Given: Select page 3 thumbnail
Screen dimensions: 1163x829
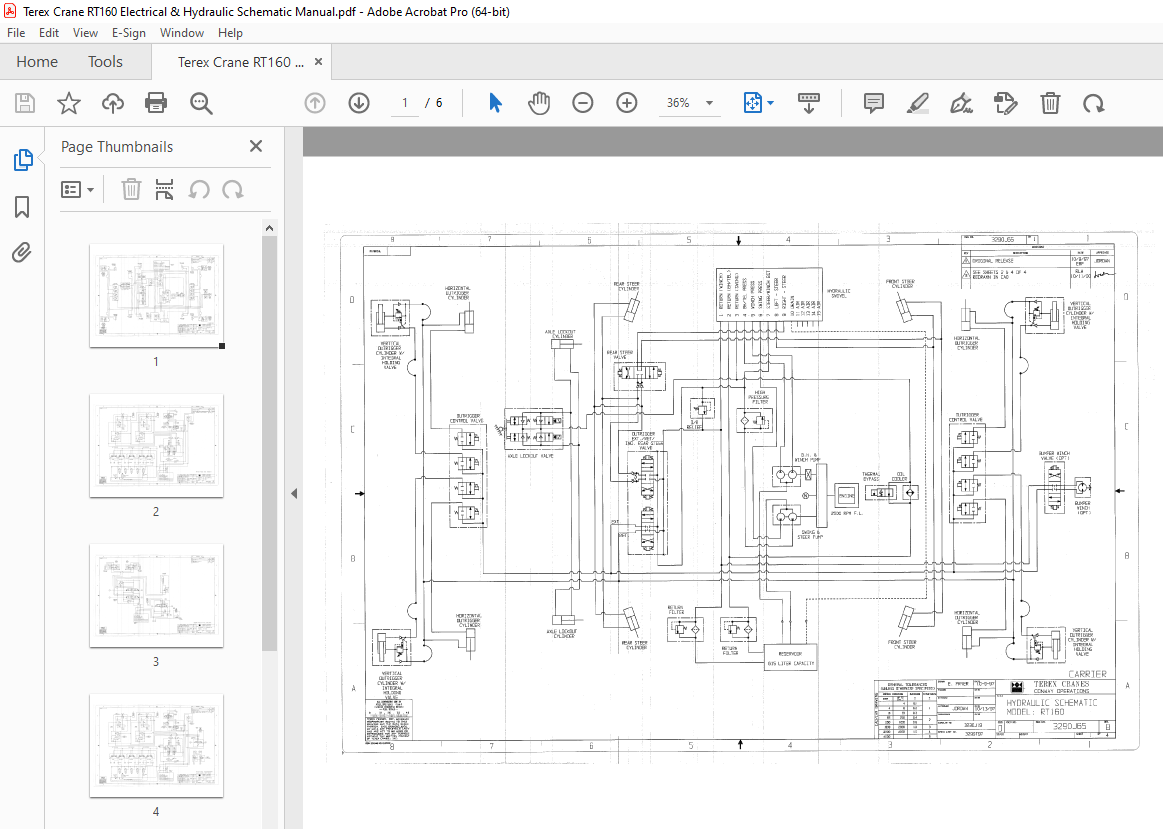Looking at the screenshot, I should [x=157, y=595].
